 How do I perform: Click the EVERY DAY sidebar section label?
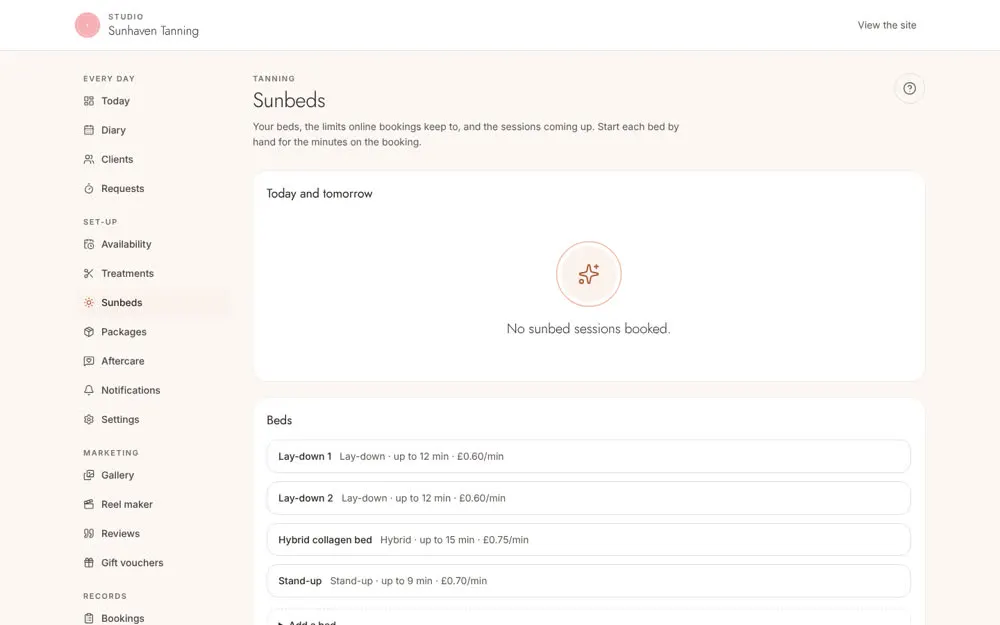pos(109,78)
